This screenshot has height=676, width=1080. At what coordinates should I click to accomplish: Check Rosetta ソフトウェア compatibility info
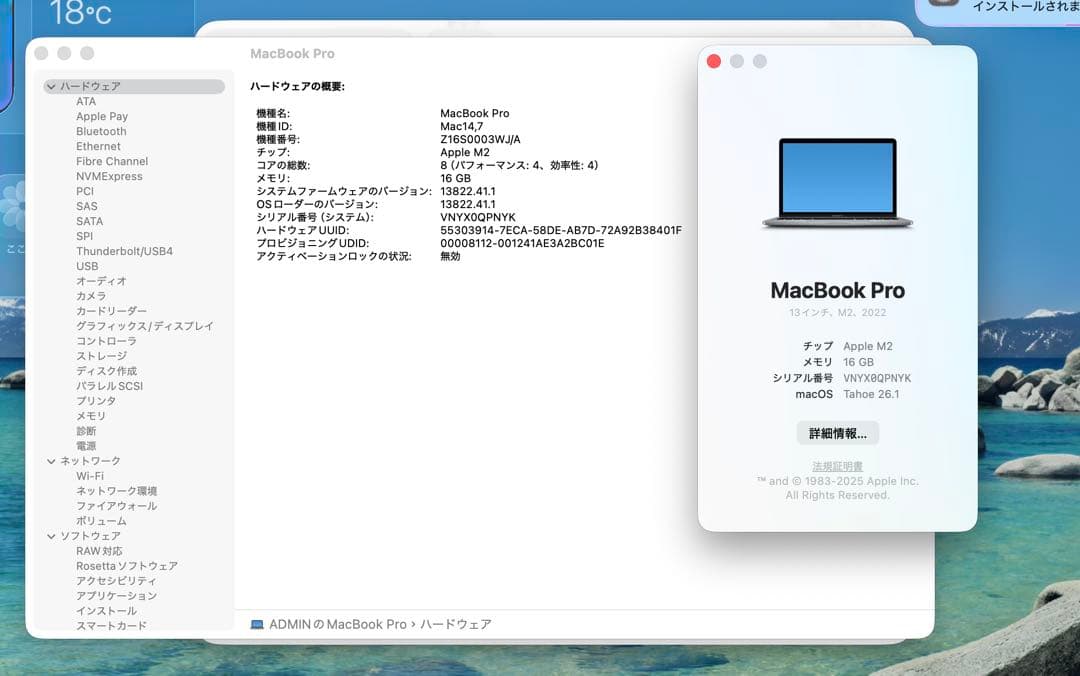(x=124, y=565)
